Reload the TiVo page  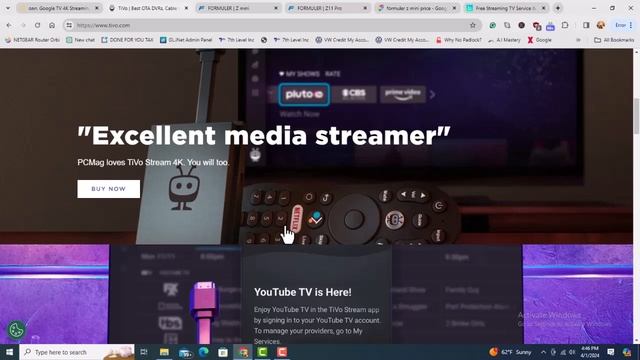[x=38, y=25]
